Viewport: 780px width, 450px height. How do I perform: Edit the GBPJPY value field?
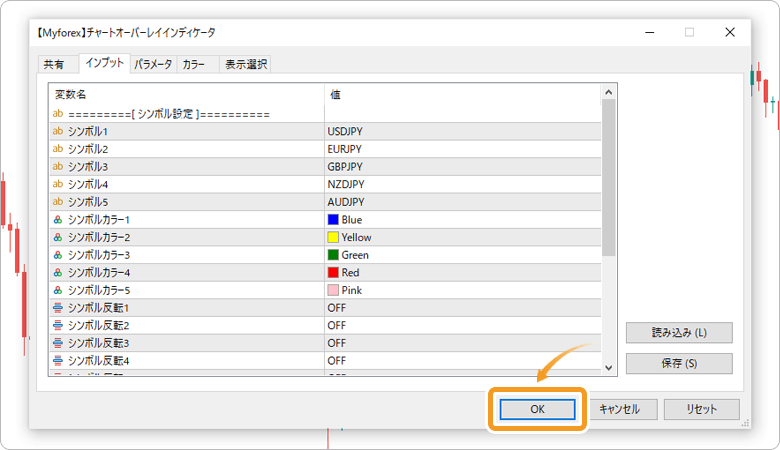(x=463, y=167)
